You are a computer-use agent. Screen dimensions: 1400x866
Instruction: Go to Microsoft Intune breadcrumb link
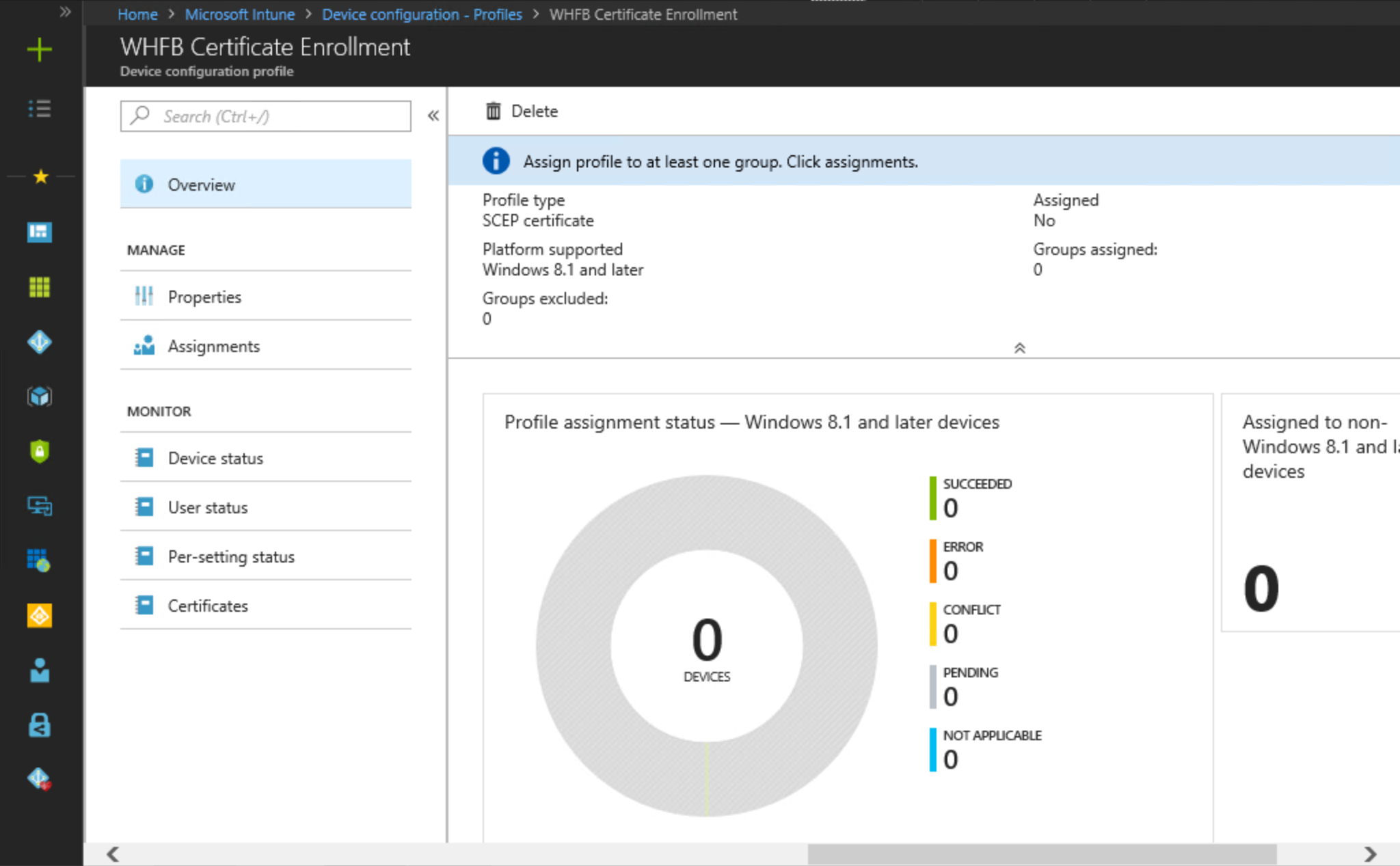point(239,14)
